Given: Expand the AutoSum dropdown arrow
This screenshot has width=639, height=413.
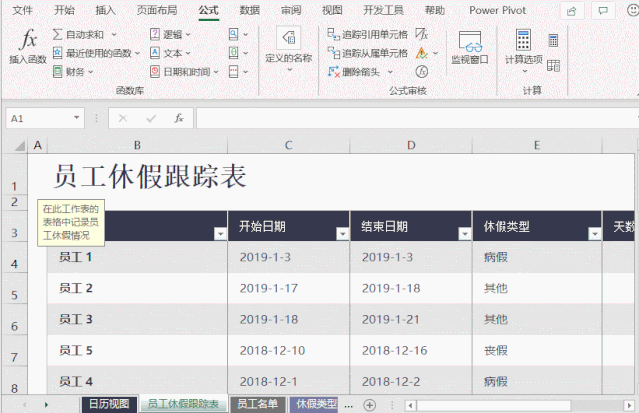Looking at the screenshot, I should pos(114,35).
